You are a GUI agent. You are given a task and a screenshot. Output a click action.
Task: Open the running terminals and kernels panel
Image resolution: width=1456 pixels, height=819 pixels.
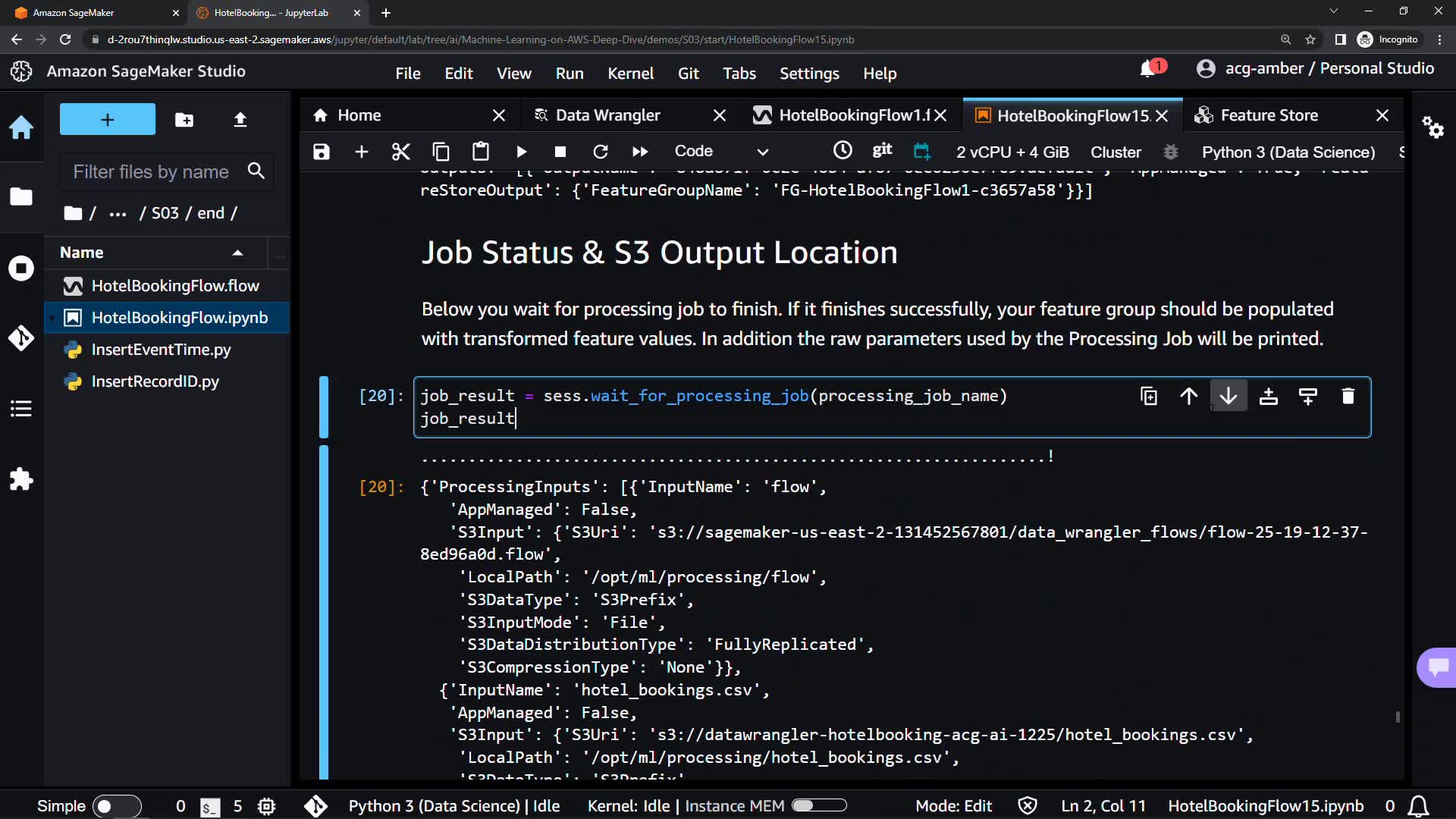[x=21, y=268]
